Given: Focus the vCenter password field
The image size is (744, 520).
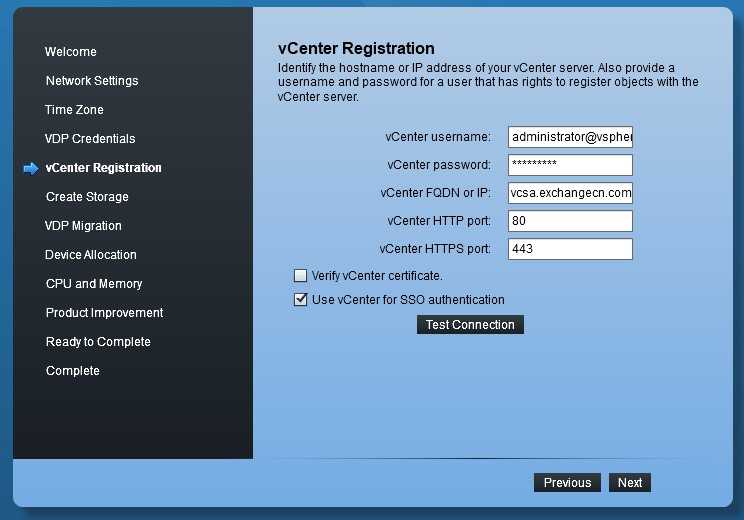Looking at the screenshot, I should click(x=570, y=165).
